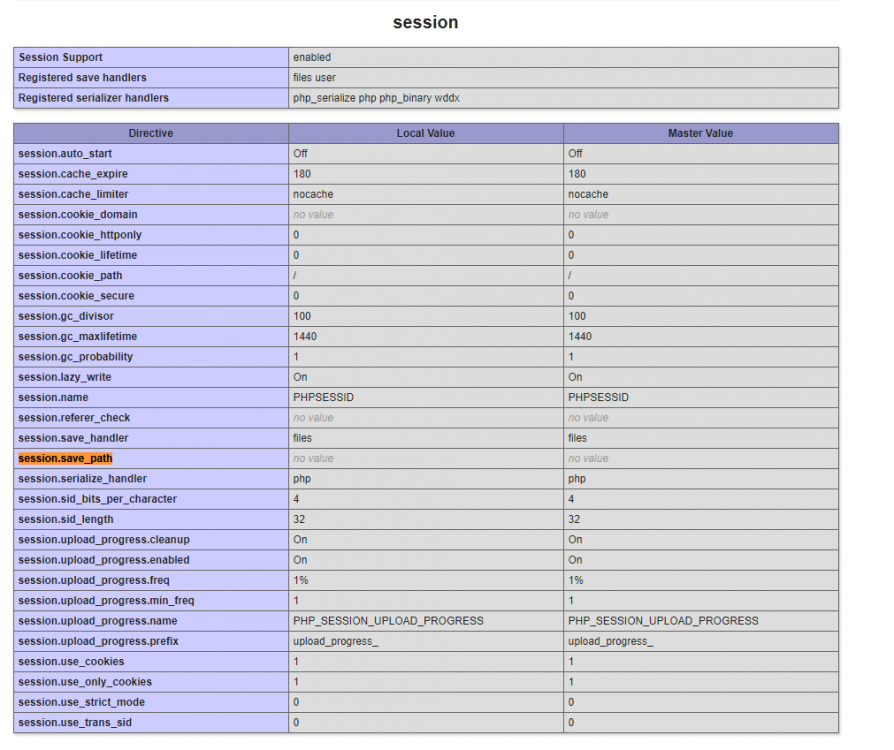
Task: Click local value of session.upload_progress.prefix
Action: [x=335, y=641]
